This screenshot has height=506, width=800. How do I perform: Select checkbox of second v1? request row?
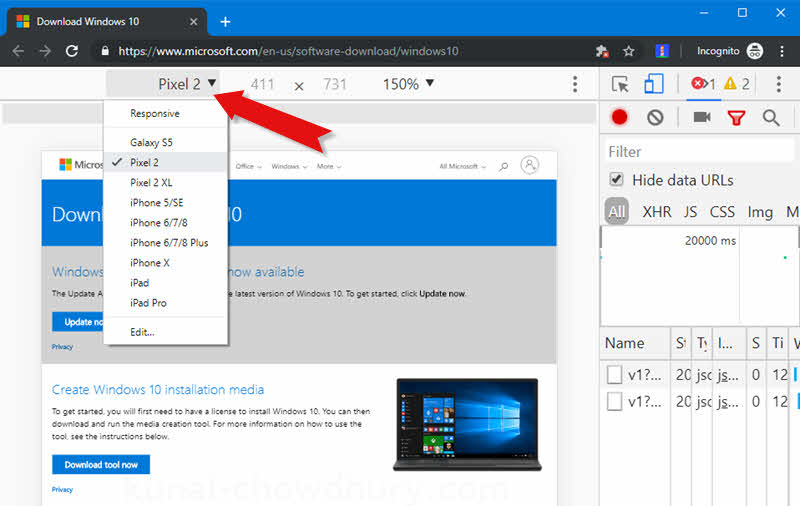point(614,401)
